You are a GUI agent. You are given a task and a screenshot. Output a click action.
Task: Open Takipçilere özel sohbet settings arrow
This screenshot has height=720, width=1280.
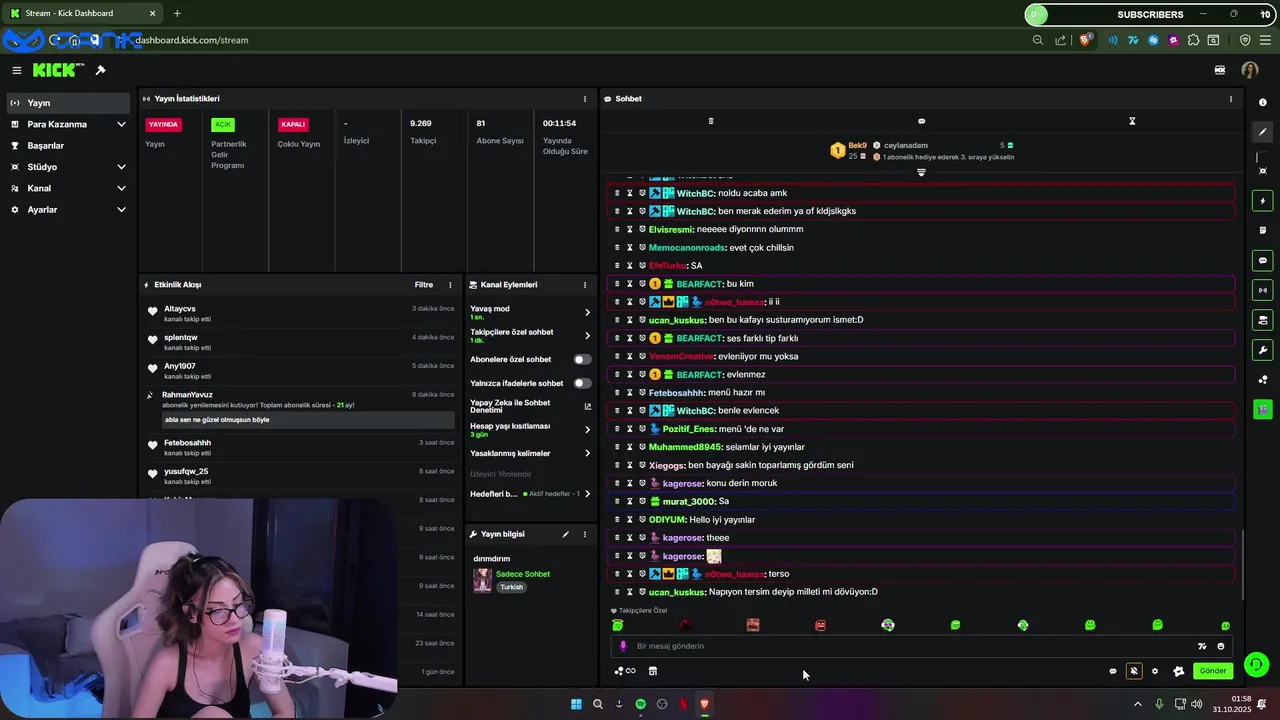(x=587, y=335)
